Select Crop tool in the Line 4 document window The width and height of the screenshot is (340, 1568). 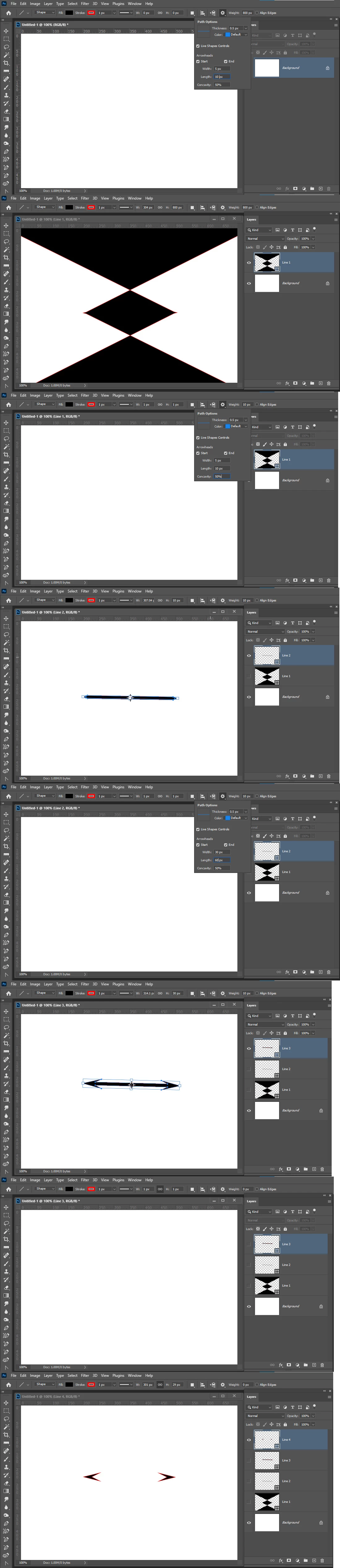[7, 1435]
